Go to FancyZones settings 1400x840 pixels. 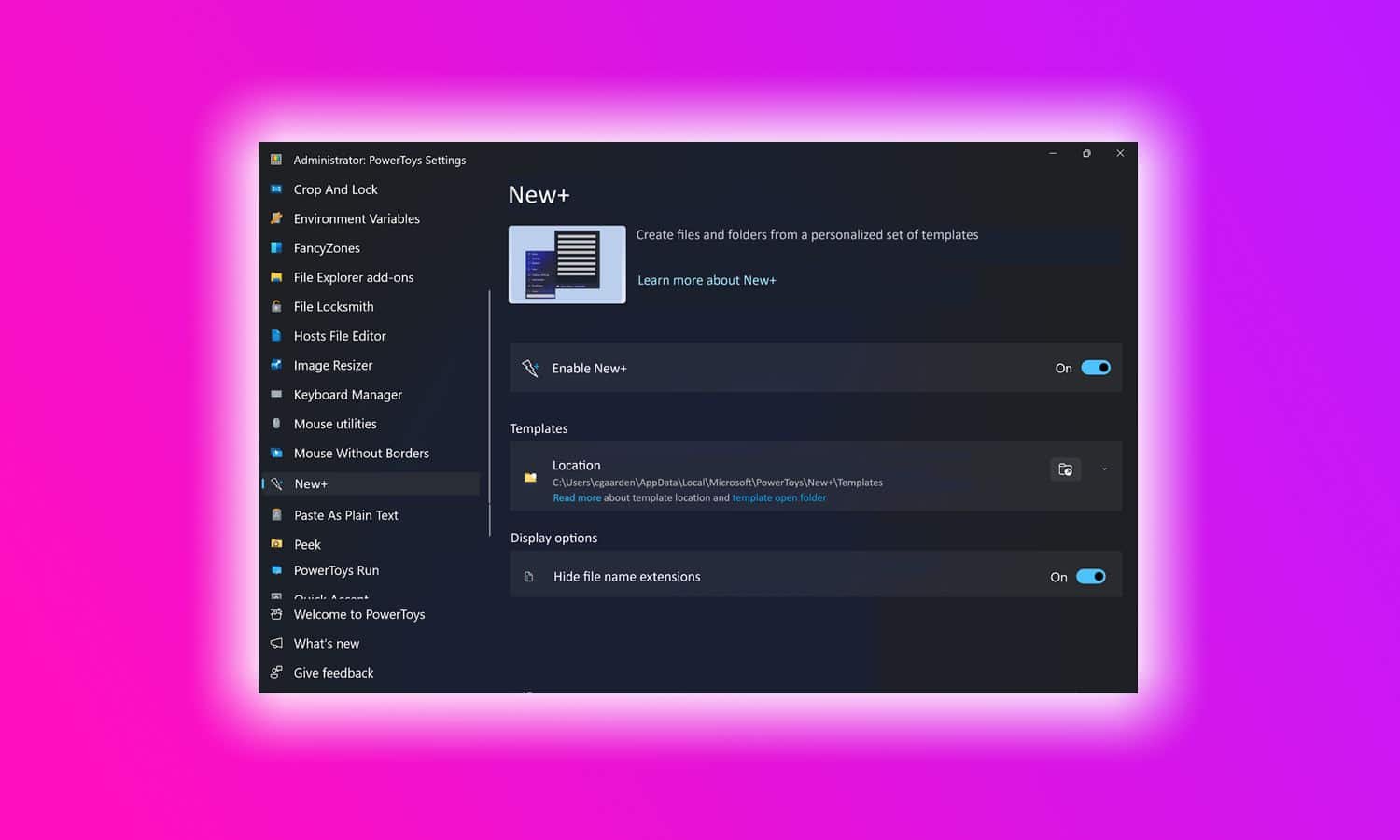327,248
